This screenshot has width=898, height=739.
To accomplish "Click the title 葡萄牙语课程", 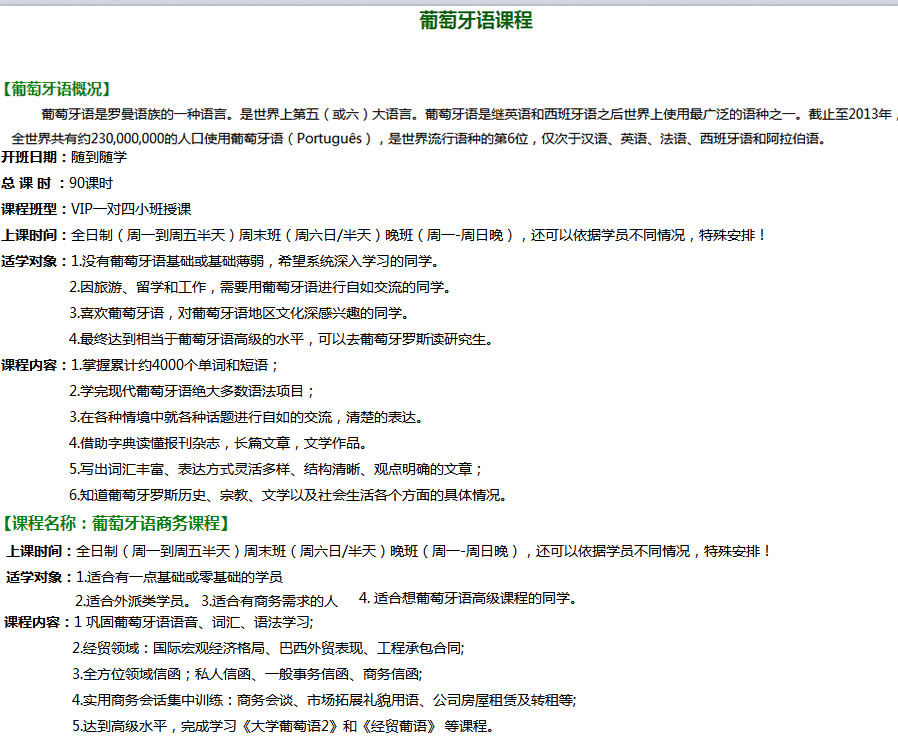I will [475, 21].
